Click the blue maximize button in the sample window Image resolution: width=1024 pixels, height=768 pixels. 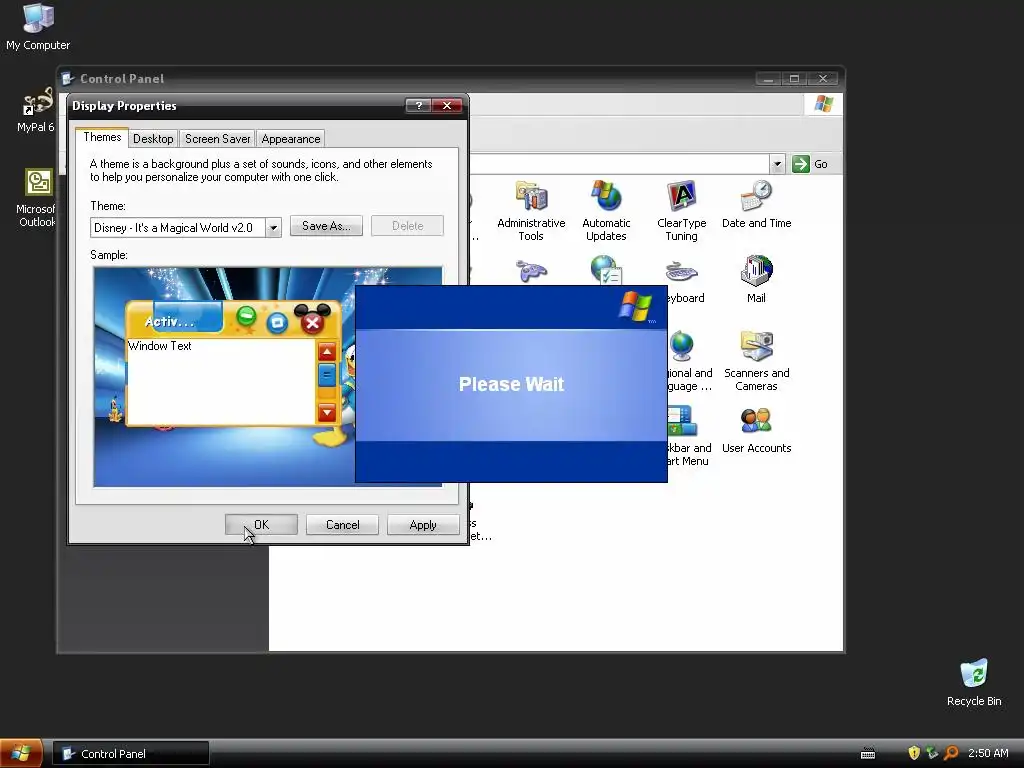click(278, 323)
